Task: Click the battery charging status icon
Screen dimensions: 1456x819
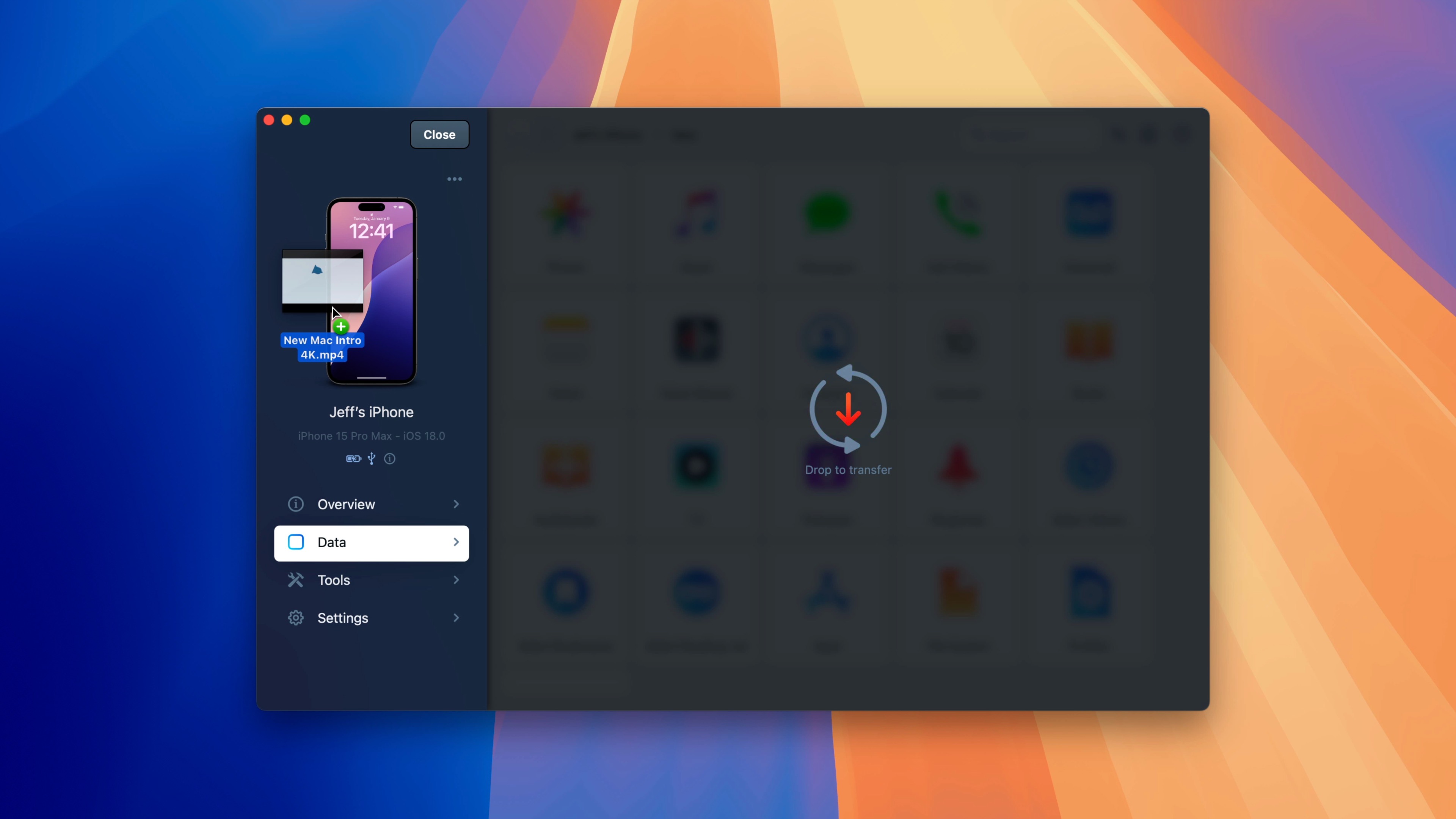Action: 353,458
